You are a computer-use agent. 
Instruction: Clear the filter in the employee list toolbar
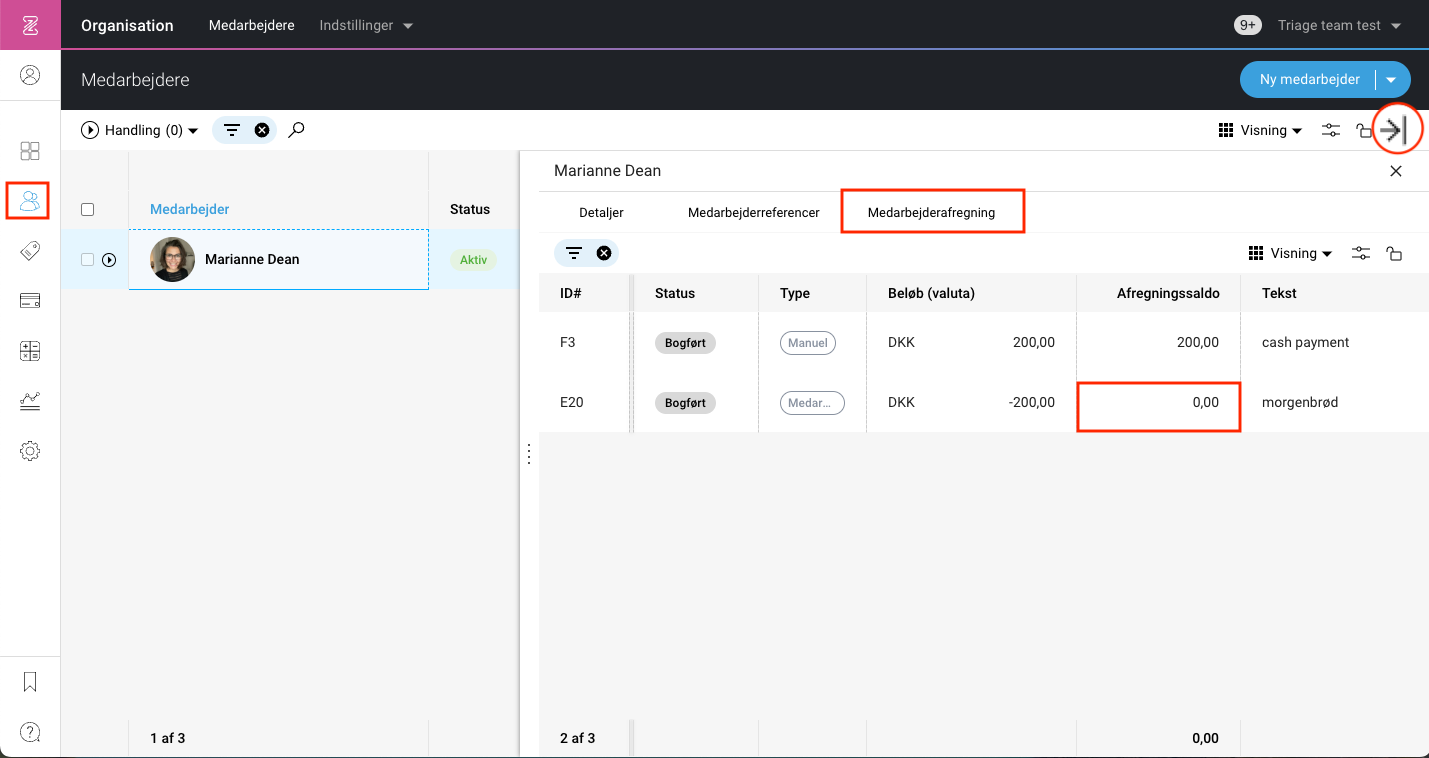[x=262, y=130]
